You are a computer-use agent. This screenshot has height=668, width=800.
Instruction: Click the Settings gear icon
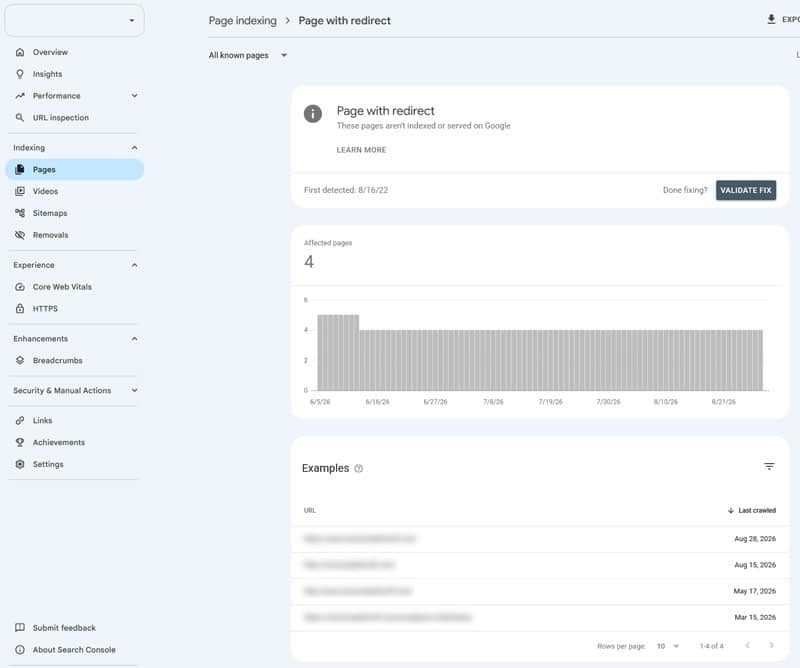point(20,464)
